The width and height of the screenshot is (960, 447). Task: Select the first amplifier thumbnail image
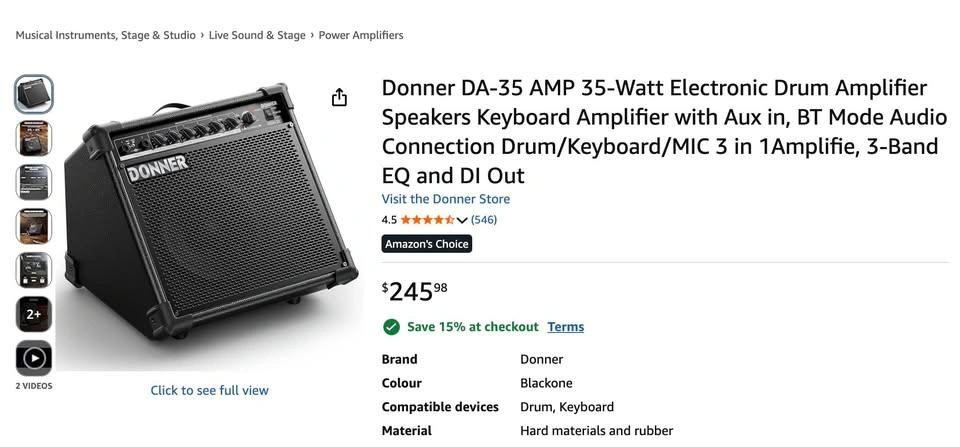pyautogui.click(x=34, y=95)
